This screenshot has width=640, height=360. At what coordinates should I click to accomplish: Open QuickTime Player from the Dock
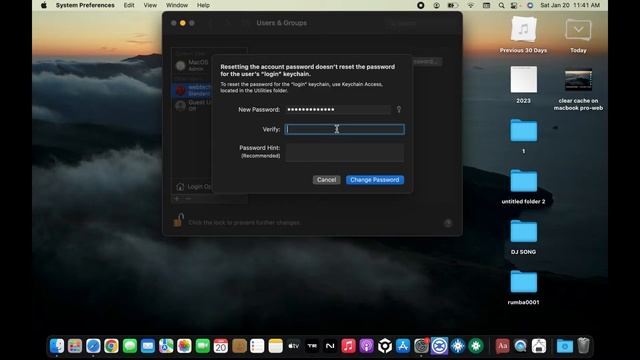pyautogui.click(x=520, y=346)
